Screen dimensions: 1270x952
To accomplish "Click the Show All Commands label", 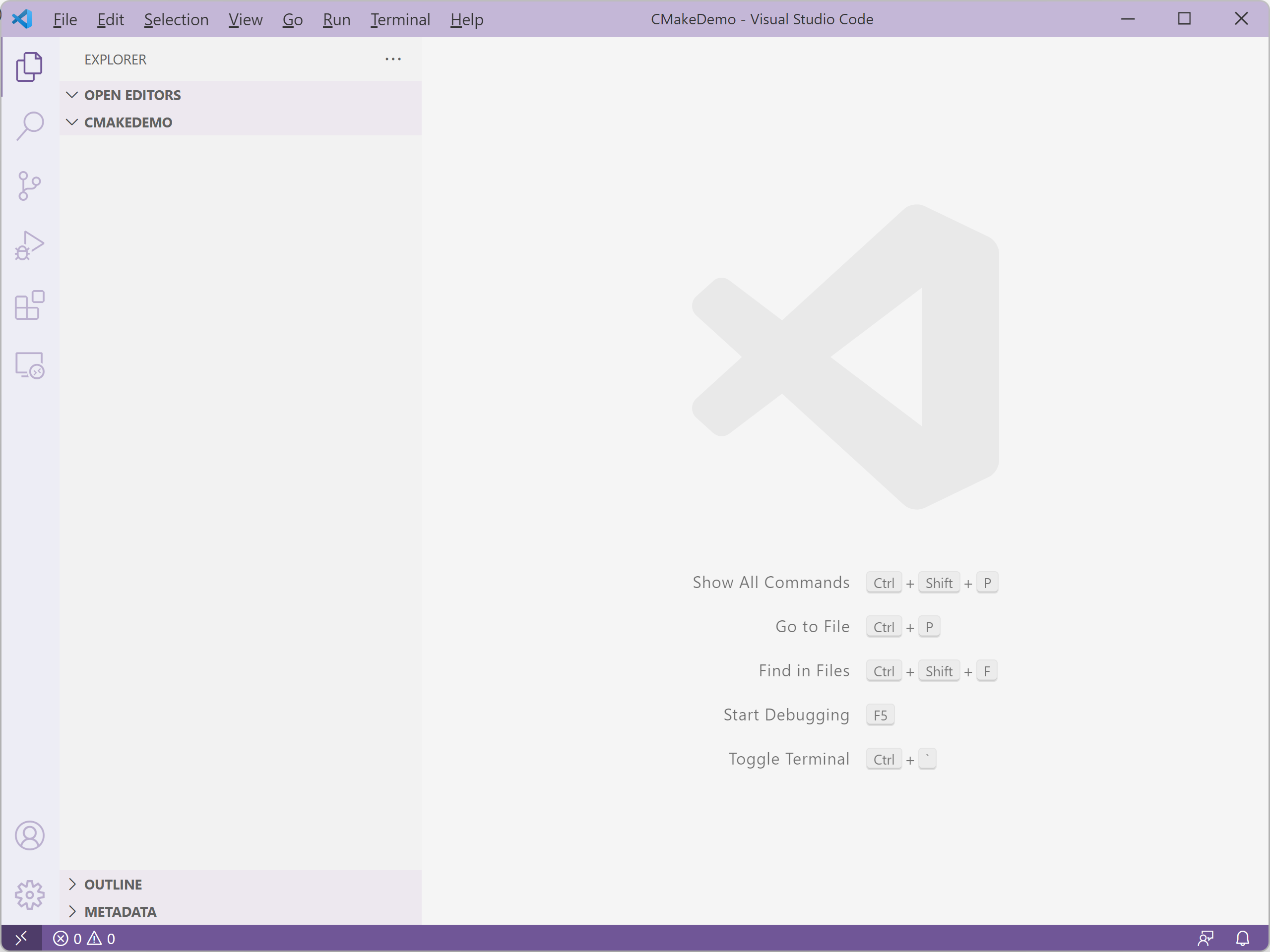I will (x=770, y=583).
